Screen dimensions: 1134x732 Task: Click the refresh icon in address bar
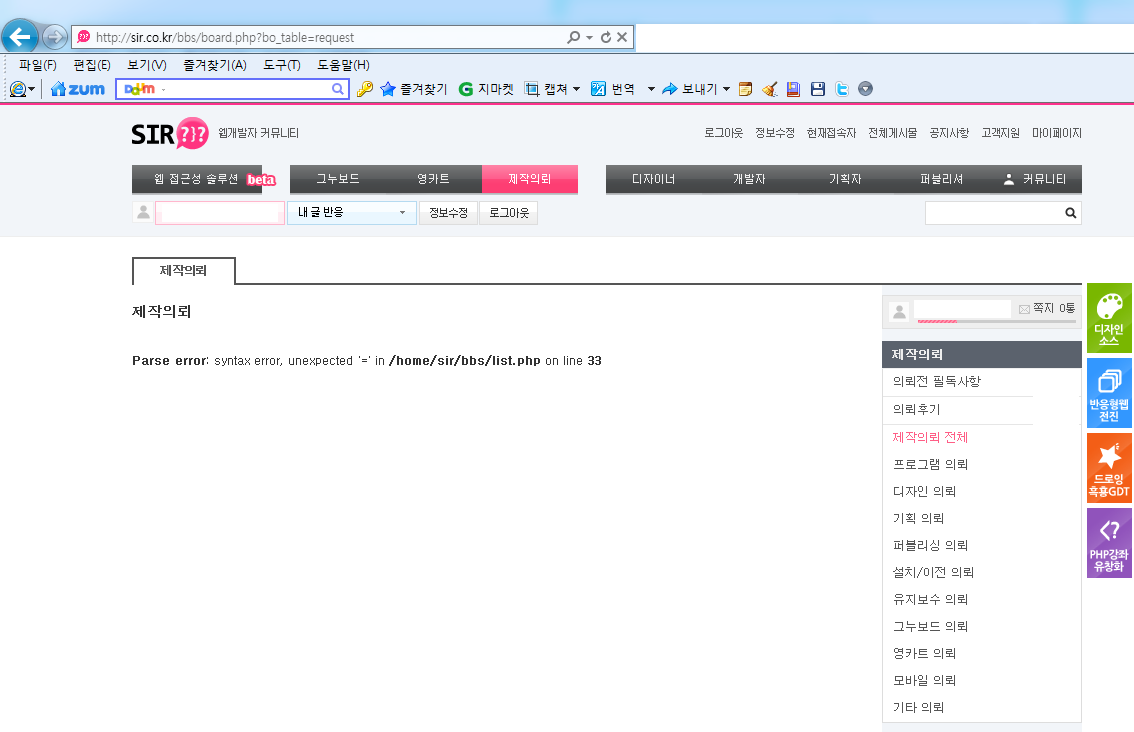pyautogui.click(x=605, y=37)
